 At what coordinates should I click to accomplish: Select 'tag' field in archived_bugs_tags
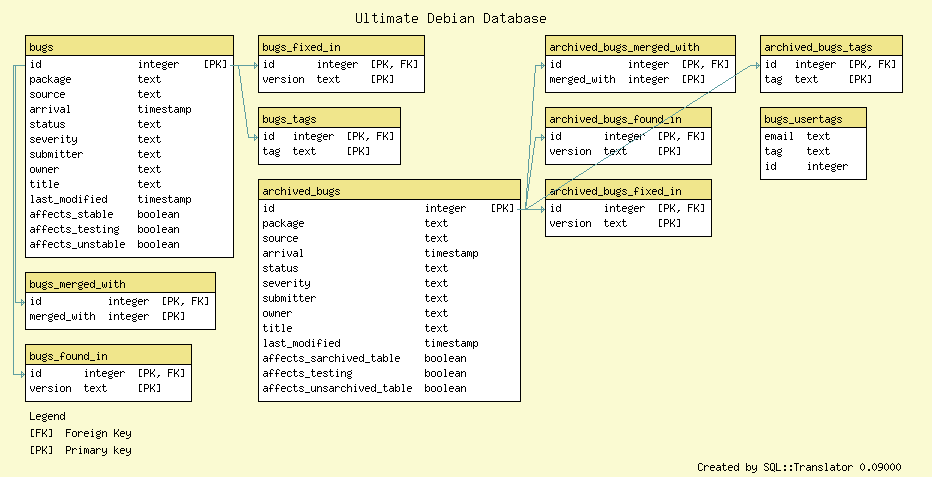pos(773,79)
